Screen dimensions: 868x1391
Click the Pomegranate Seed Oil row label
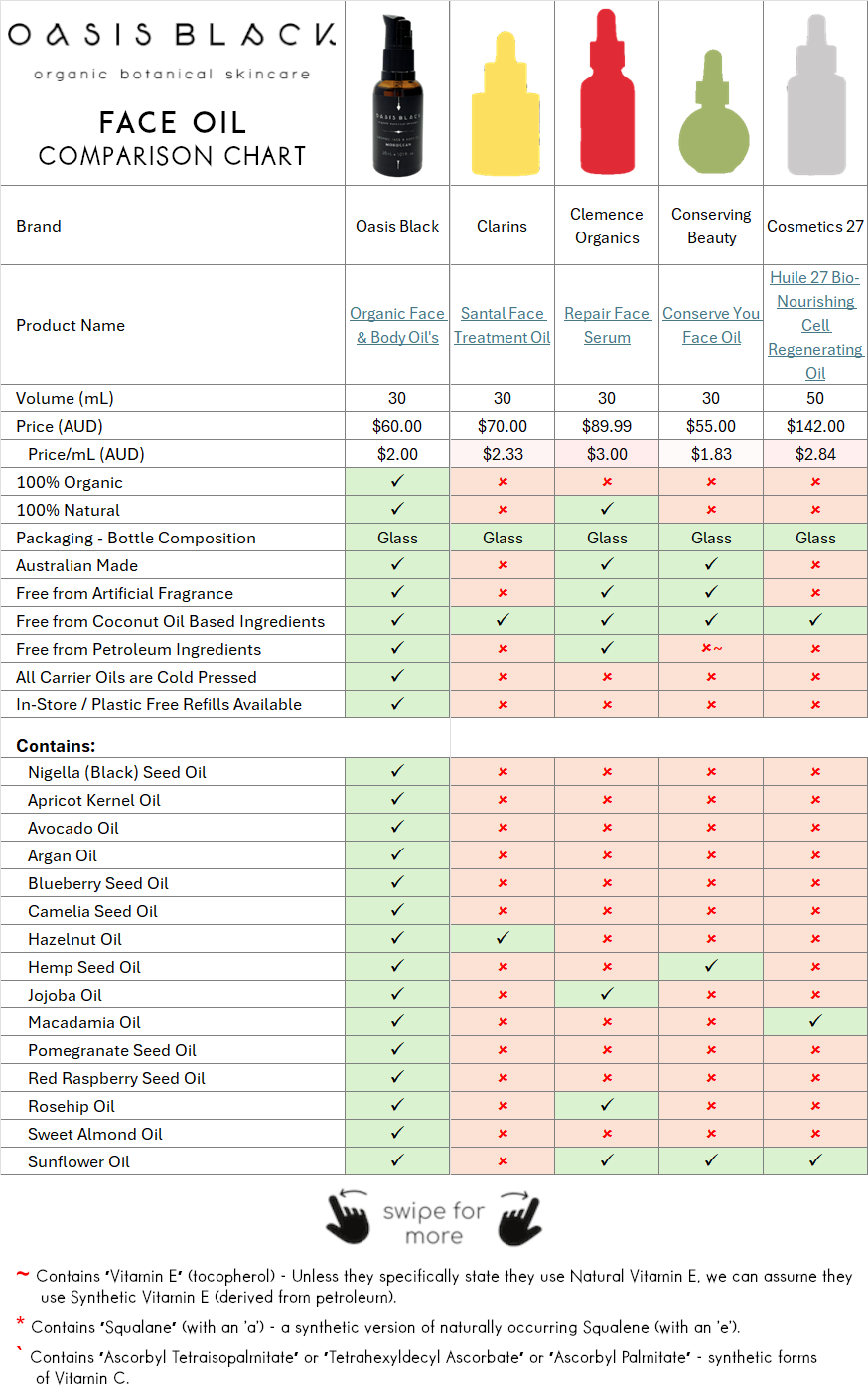point(112,1050)
